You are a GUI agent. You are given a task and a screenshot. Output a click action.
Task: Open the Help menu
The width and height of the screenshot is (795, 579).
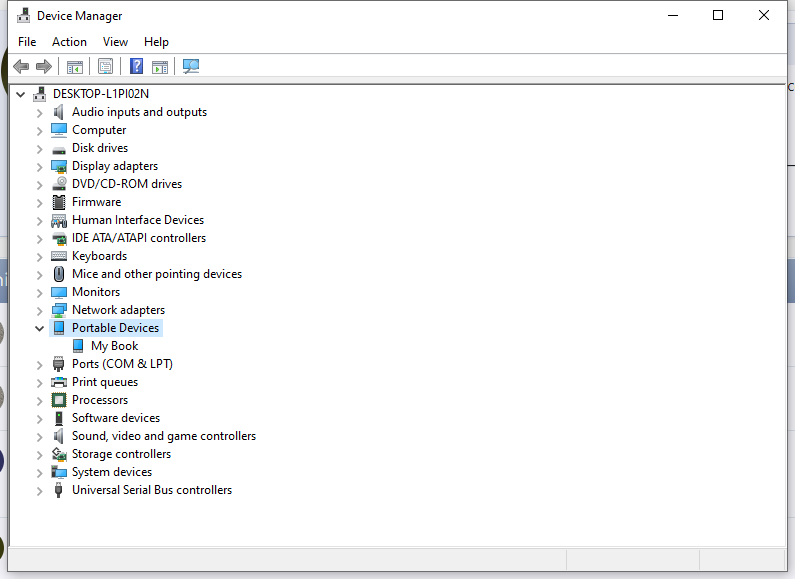coord(156,42)
